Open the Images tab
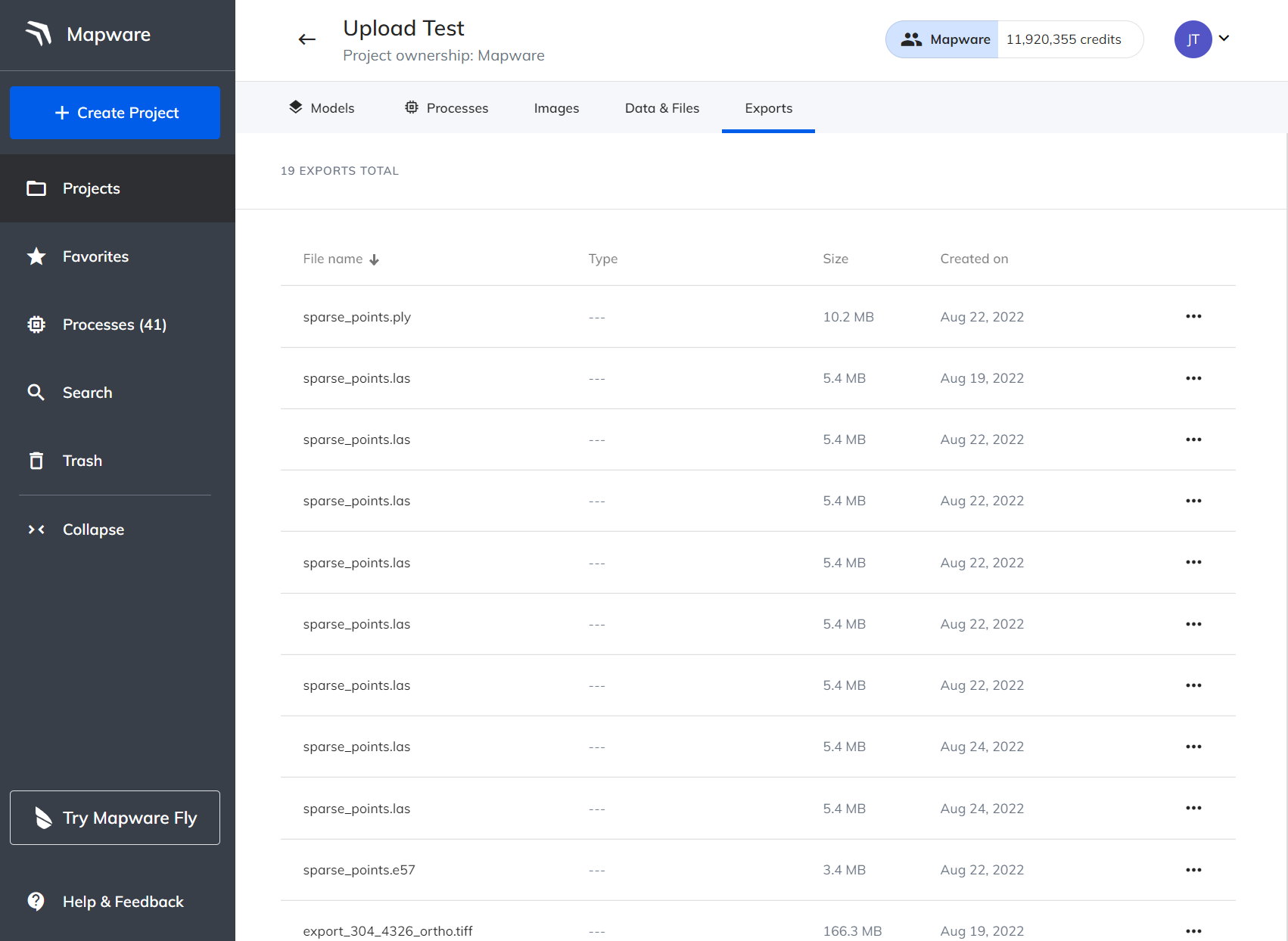The height and width of the screenshot is (941, 1288). (556, 108)
